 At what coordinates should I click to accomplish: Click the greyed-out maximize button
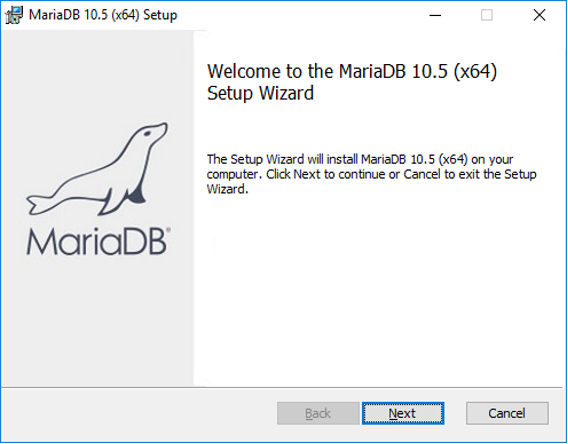click(x=486, y=15)
